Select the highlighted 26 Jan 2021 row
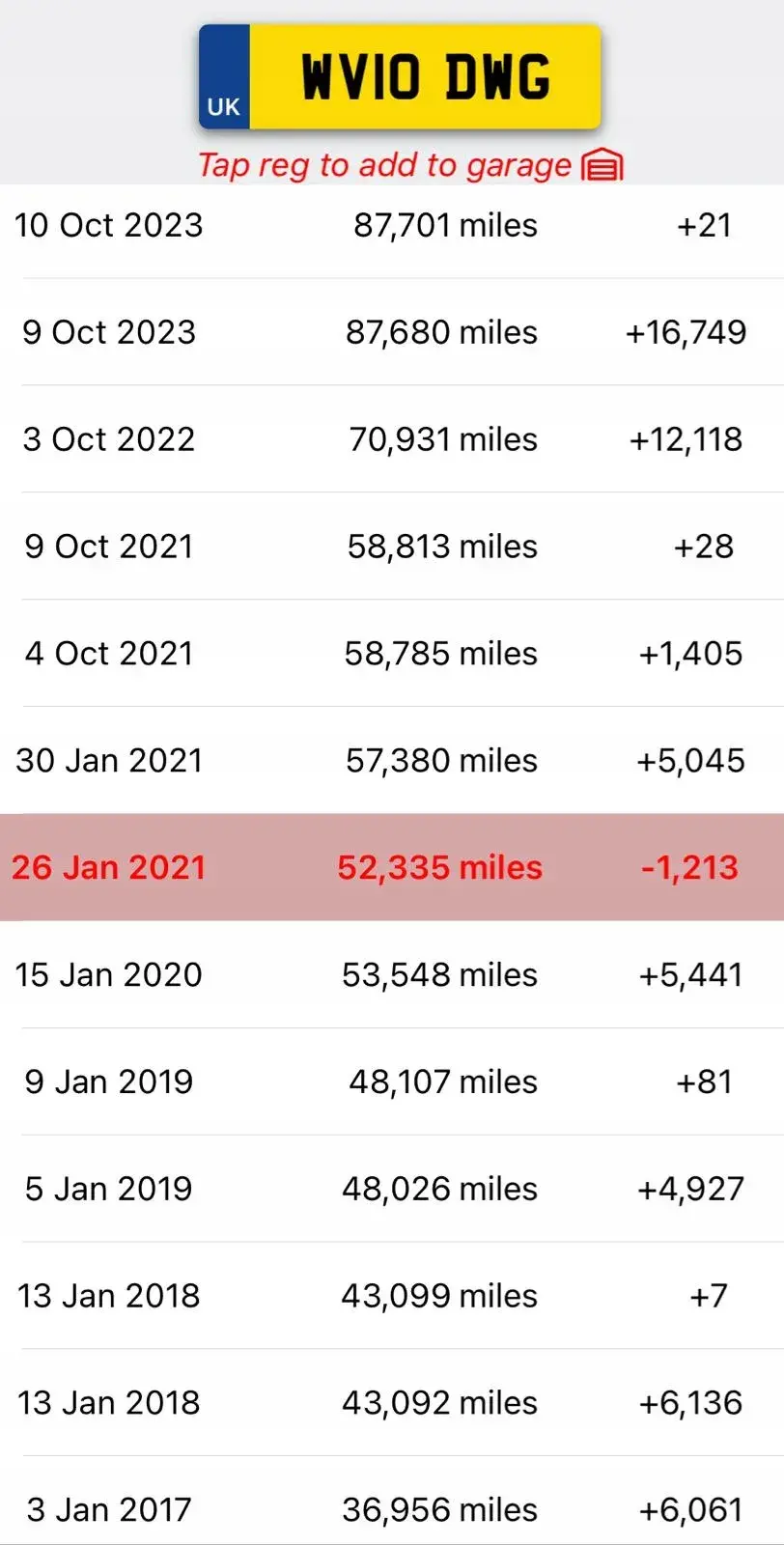The image size is (784, 1545). 392,867
